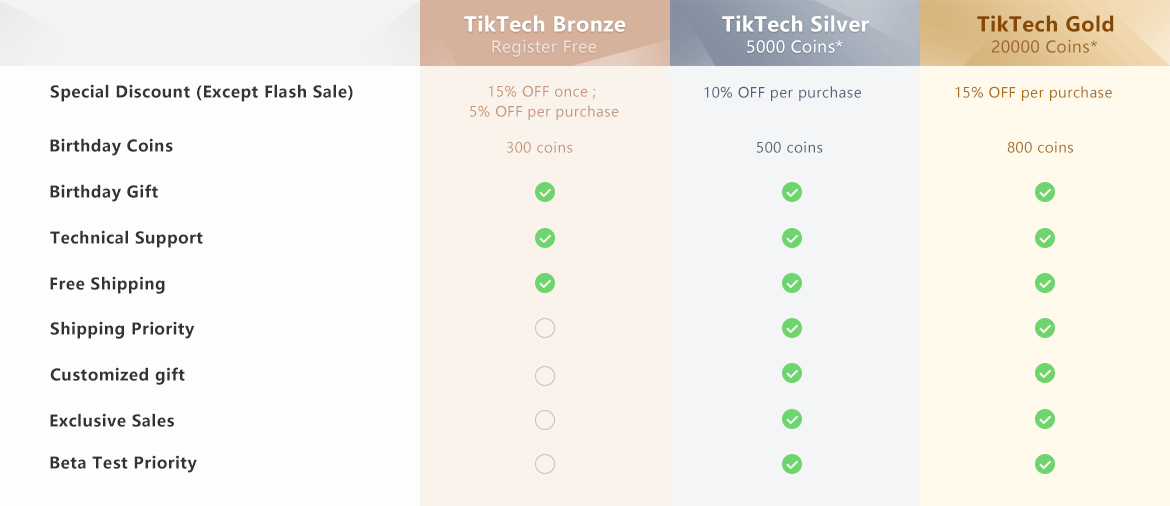
Task: Click Silver Shipping Priority checkmark icon
Action: click(792, 328)
